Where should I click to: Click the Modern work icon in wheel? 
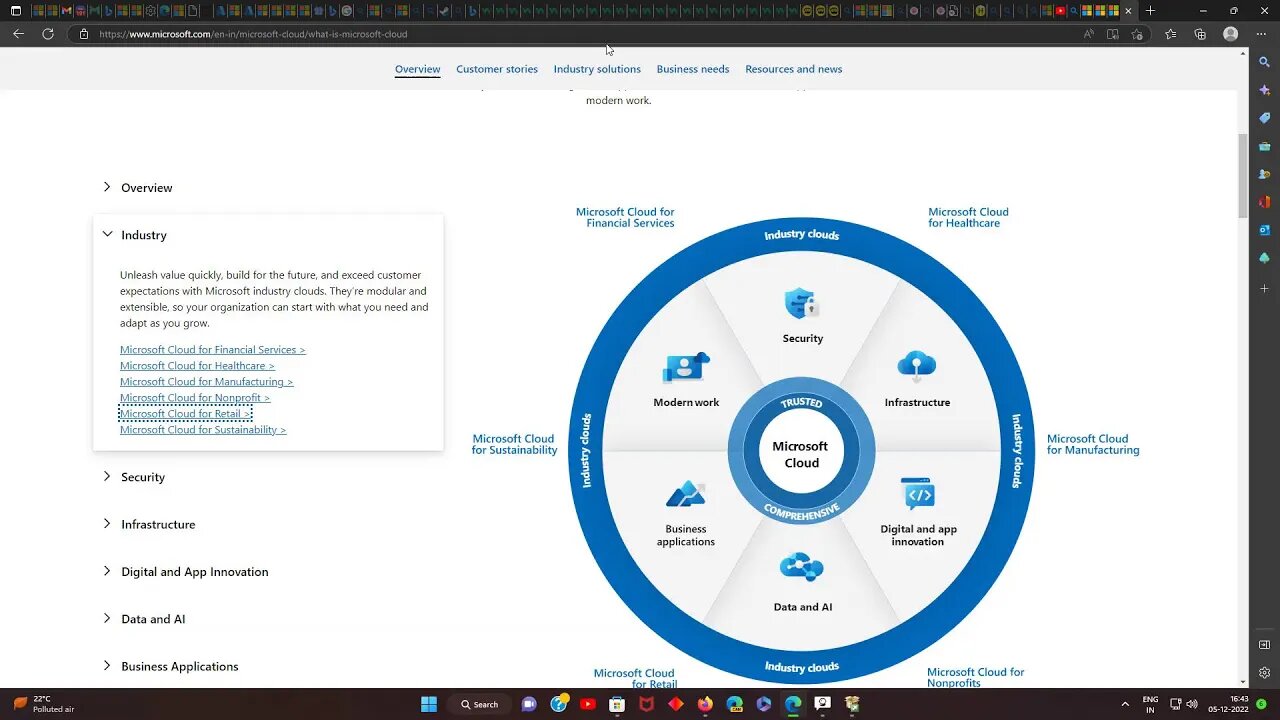click(686, 368)
